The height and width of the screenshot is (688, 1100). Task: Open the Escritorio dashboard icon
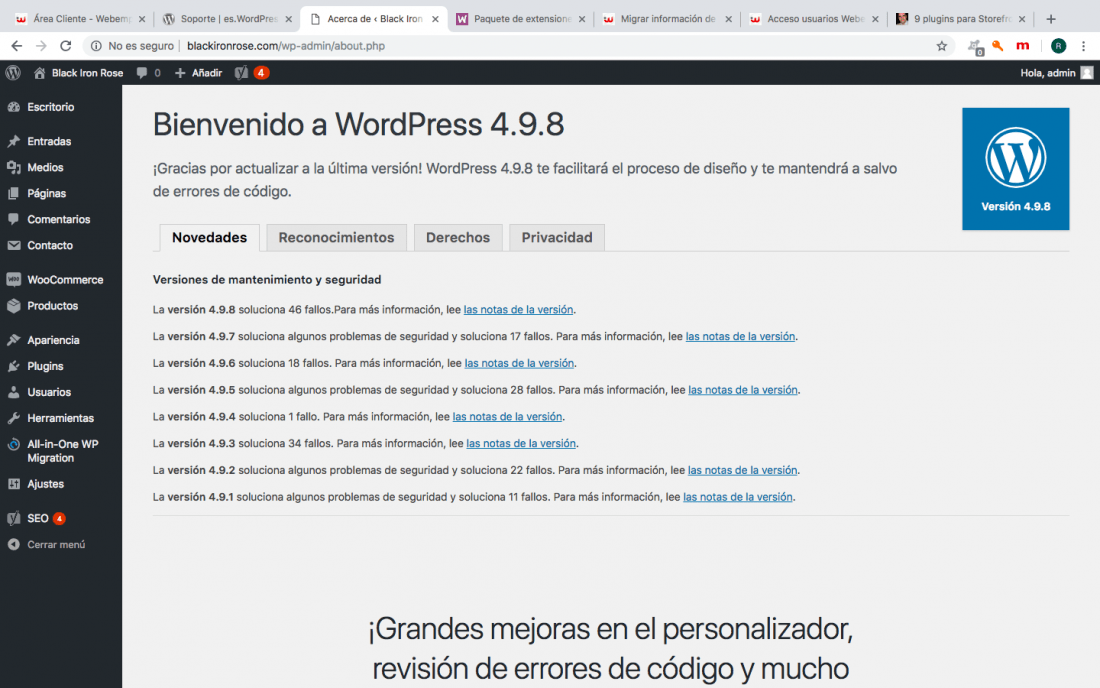(13, 107)
